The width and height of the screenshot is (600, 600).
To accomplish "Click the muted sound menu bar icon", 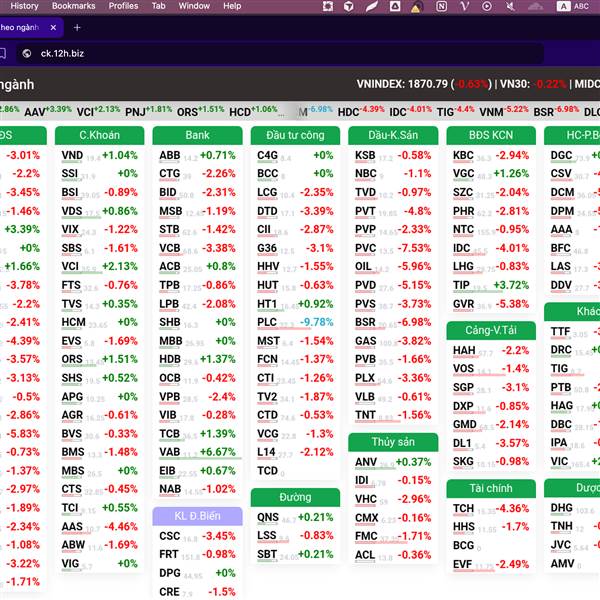I will [510, 6].
